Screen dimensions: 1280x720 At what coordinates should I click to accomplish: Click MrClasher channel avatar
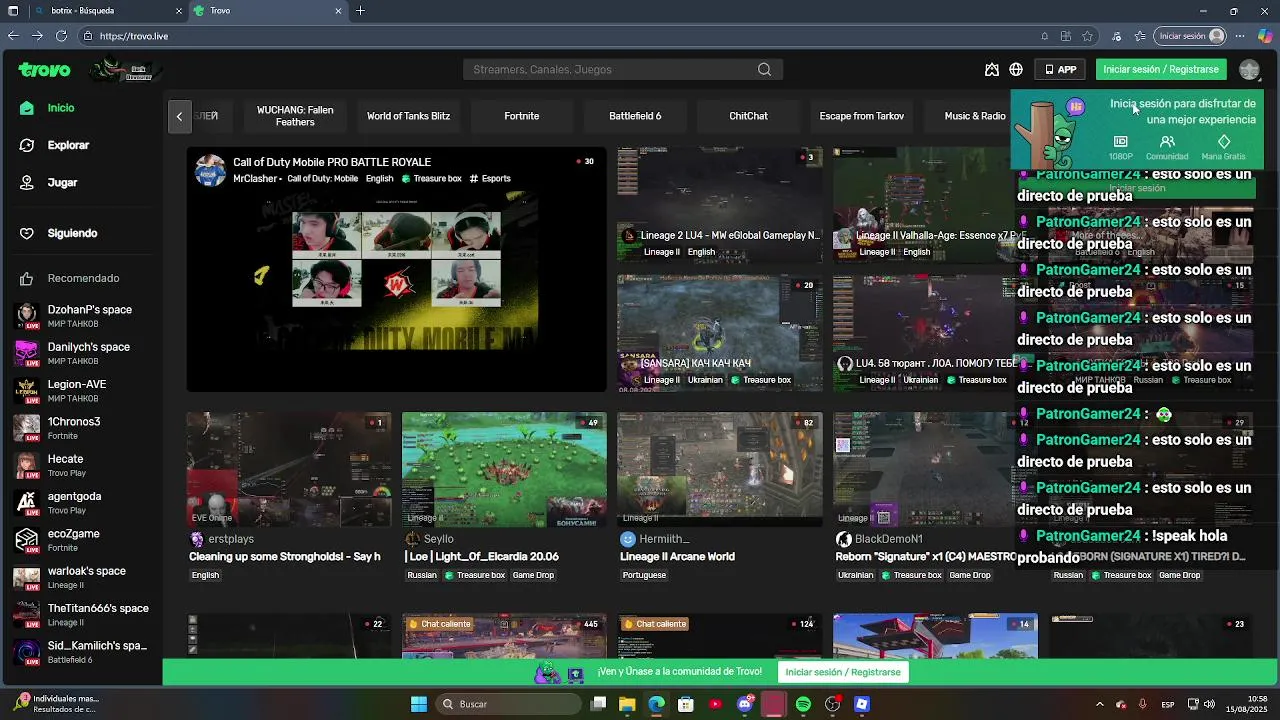click(210, 170)
